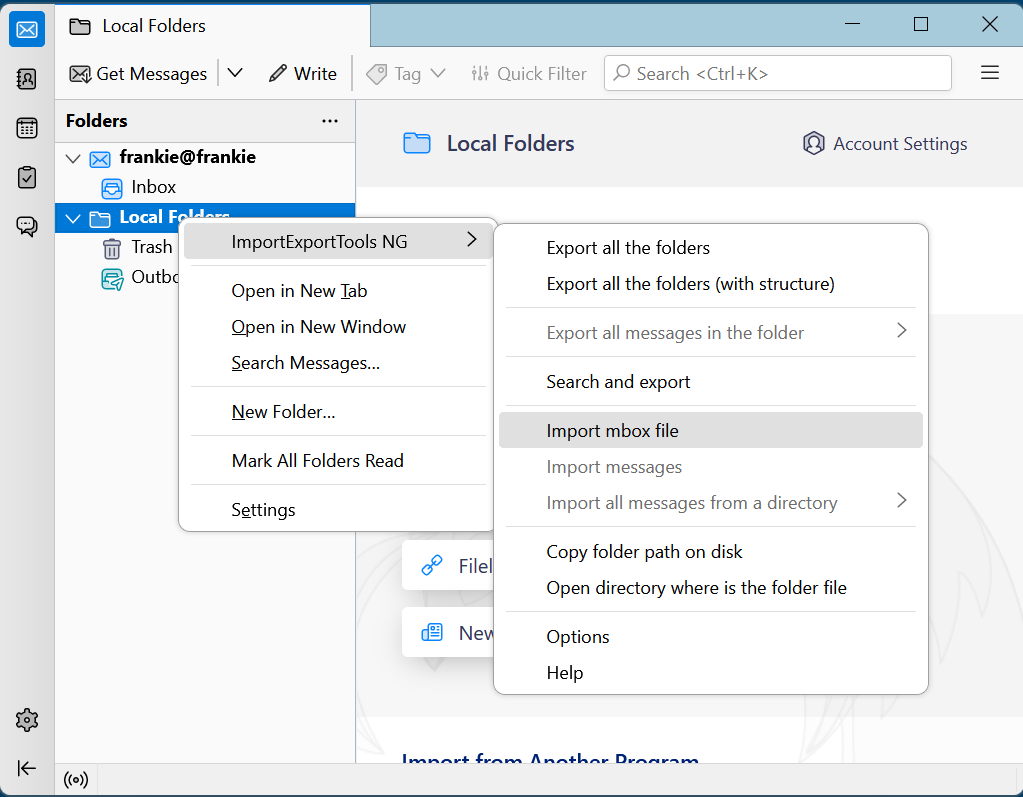
Task: Click the online status radio icon
Action: (x=76, y=779)
